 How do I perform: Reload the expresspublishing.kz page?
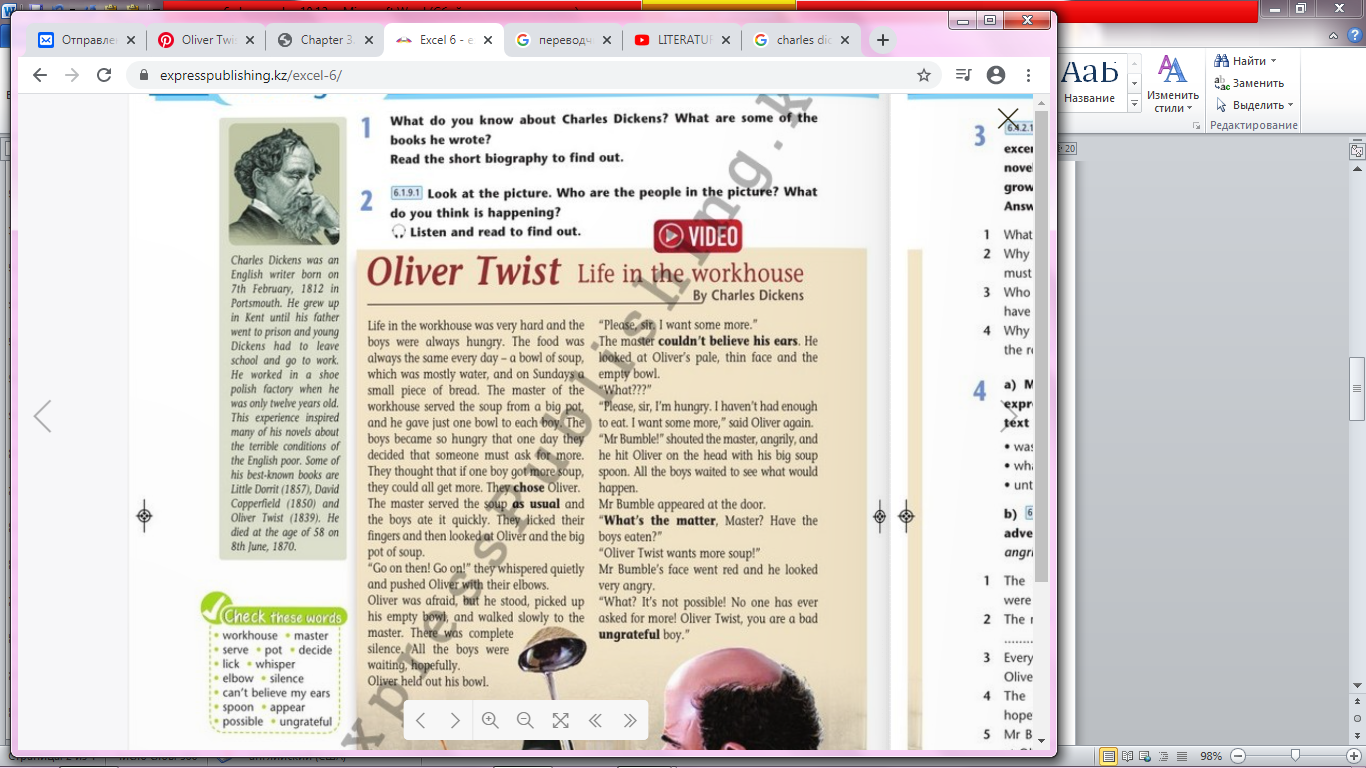pos(104,75)
